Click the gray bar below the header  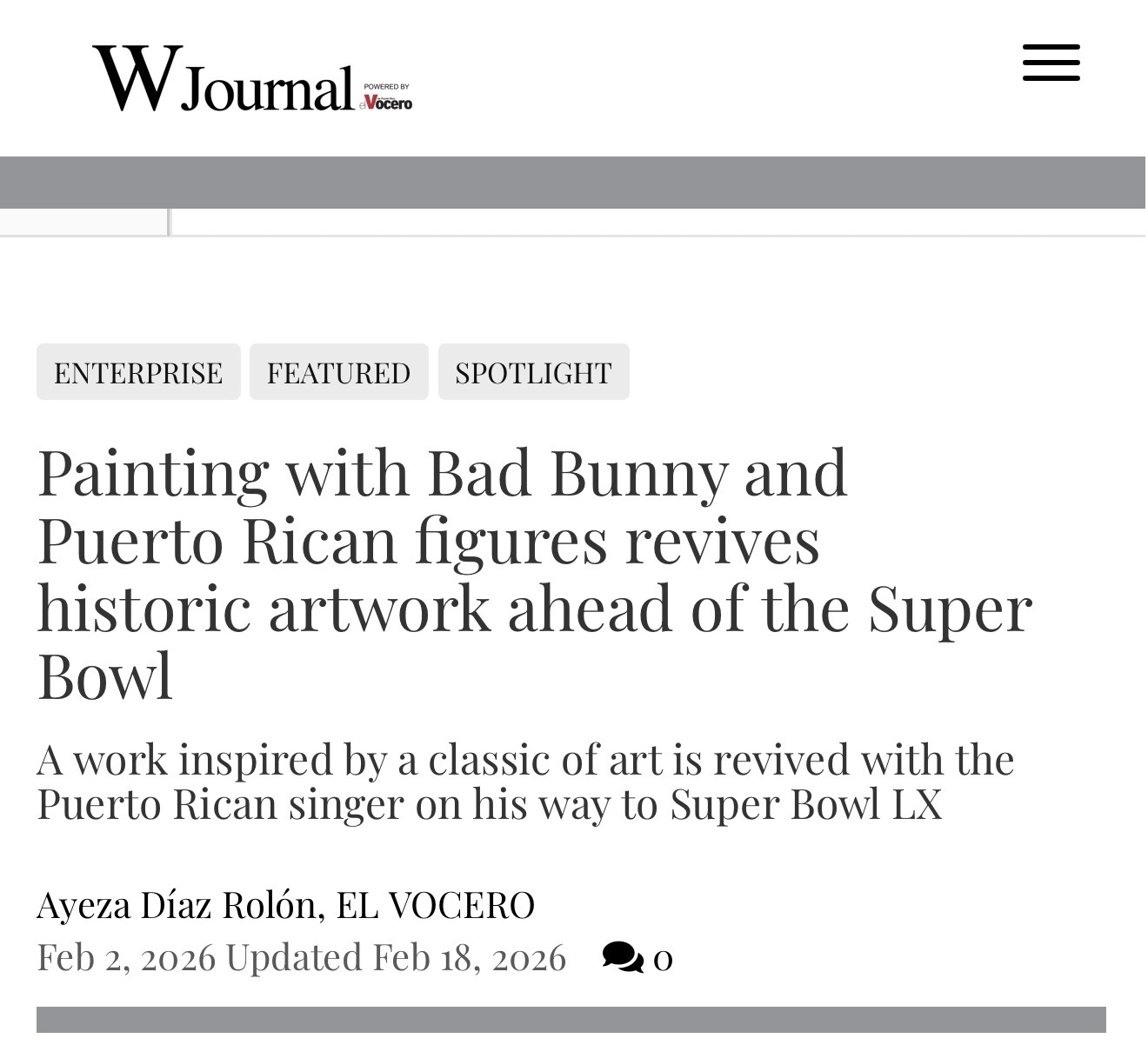tap(572, 182)
